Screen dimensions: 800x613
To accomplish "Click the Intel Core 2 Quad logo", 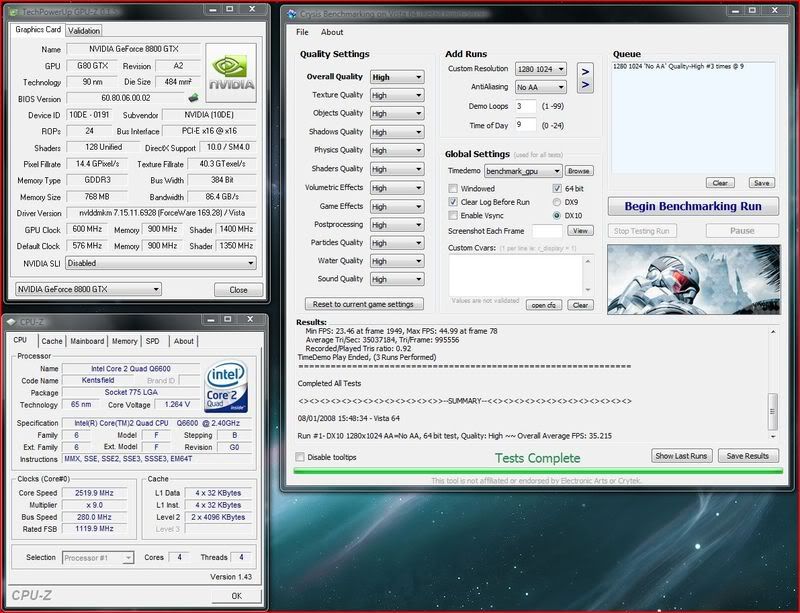I will pos(226,387).
